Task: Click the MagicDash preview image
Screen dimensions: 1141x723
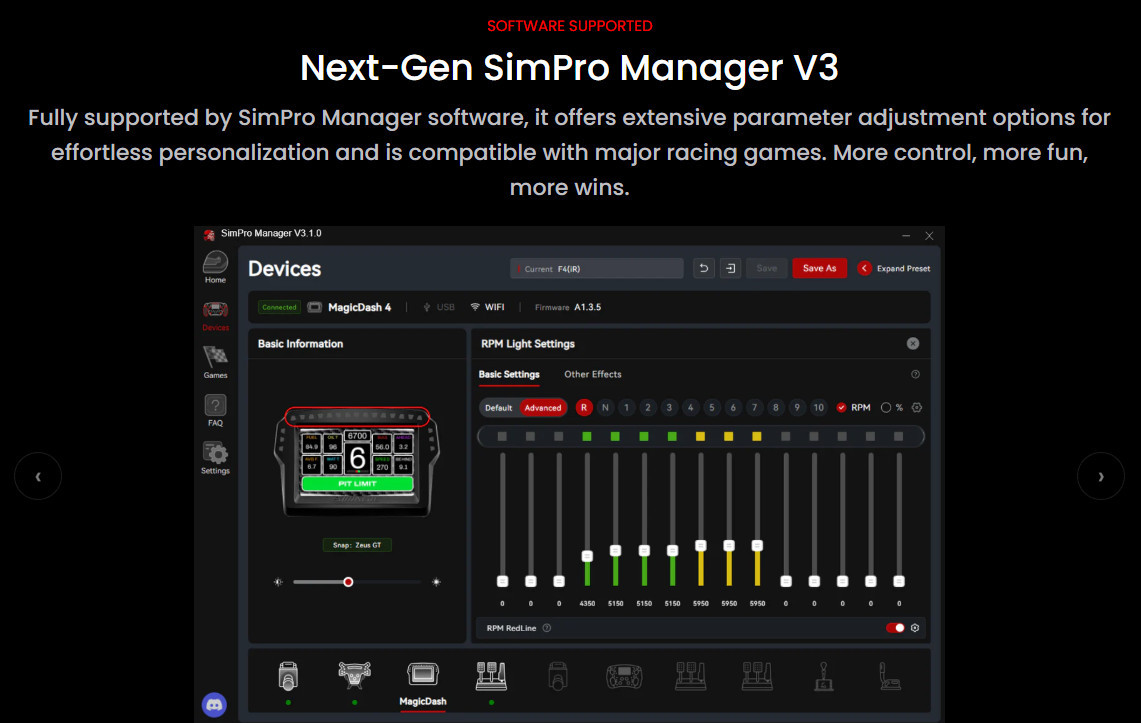Action: tap(357, 462)
